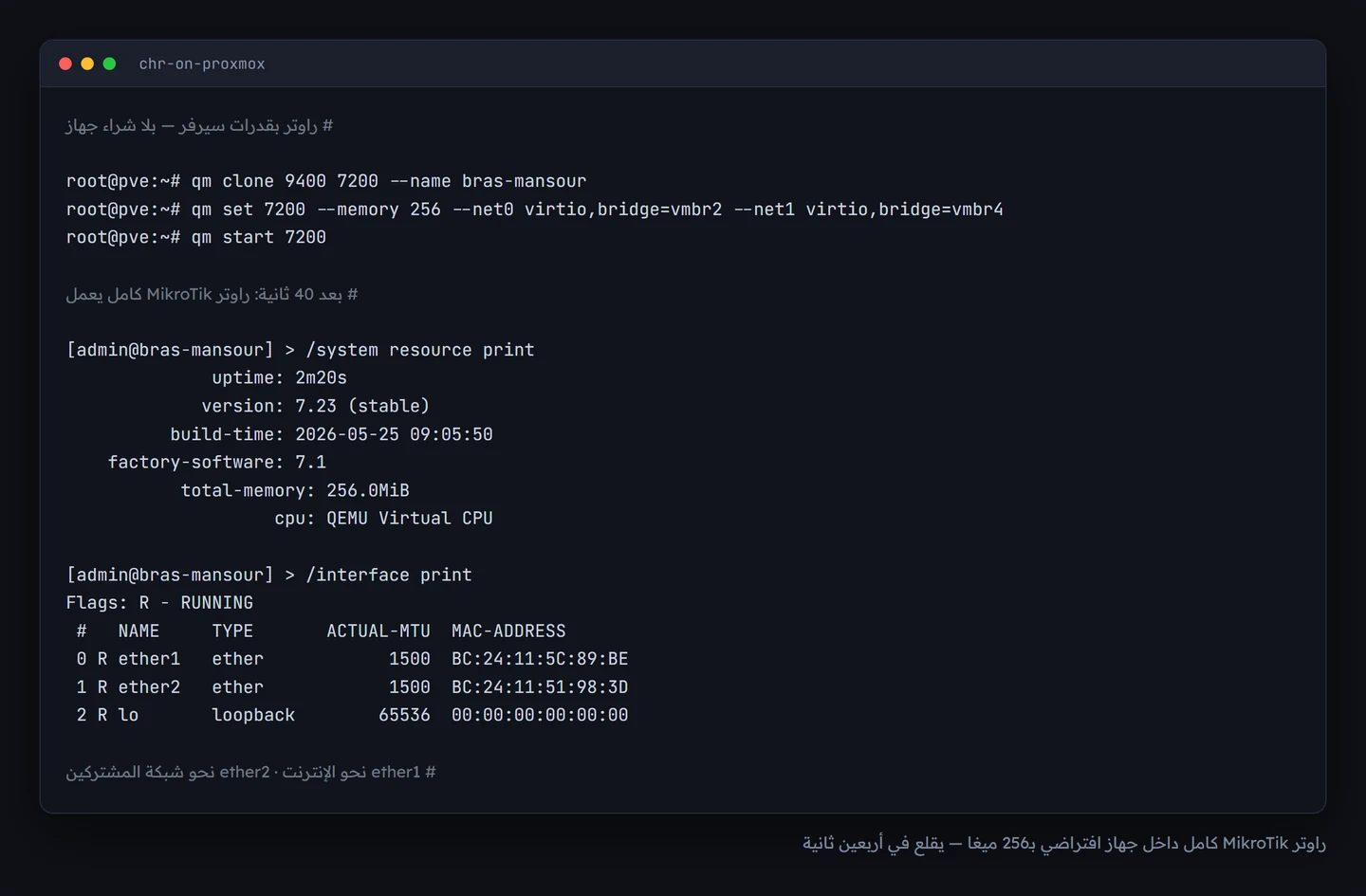Click the lo interface name

[x=128, y=715]
